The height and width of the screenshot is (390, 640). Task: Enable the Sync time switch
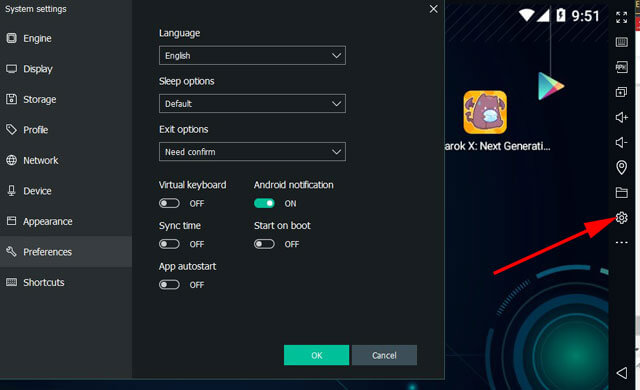pyautogui.click(x=169, y=244)
